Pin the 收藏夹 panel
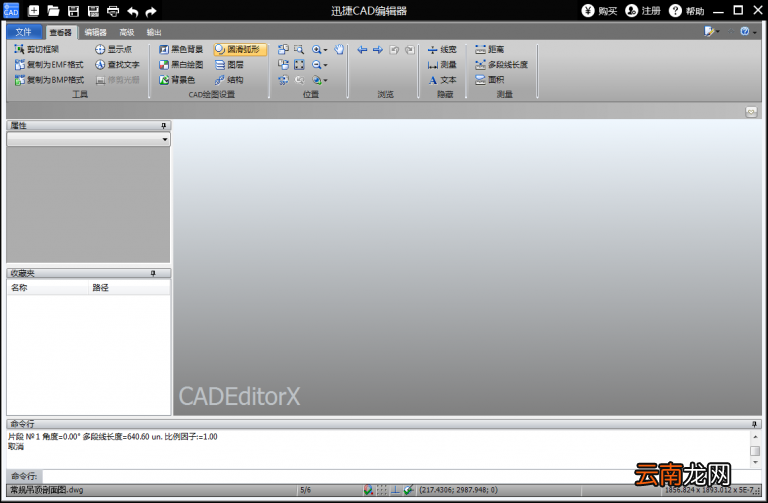768x503 pixels. point(153,273)
